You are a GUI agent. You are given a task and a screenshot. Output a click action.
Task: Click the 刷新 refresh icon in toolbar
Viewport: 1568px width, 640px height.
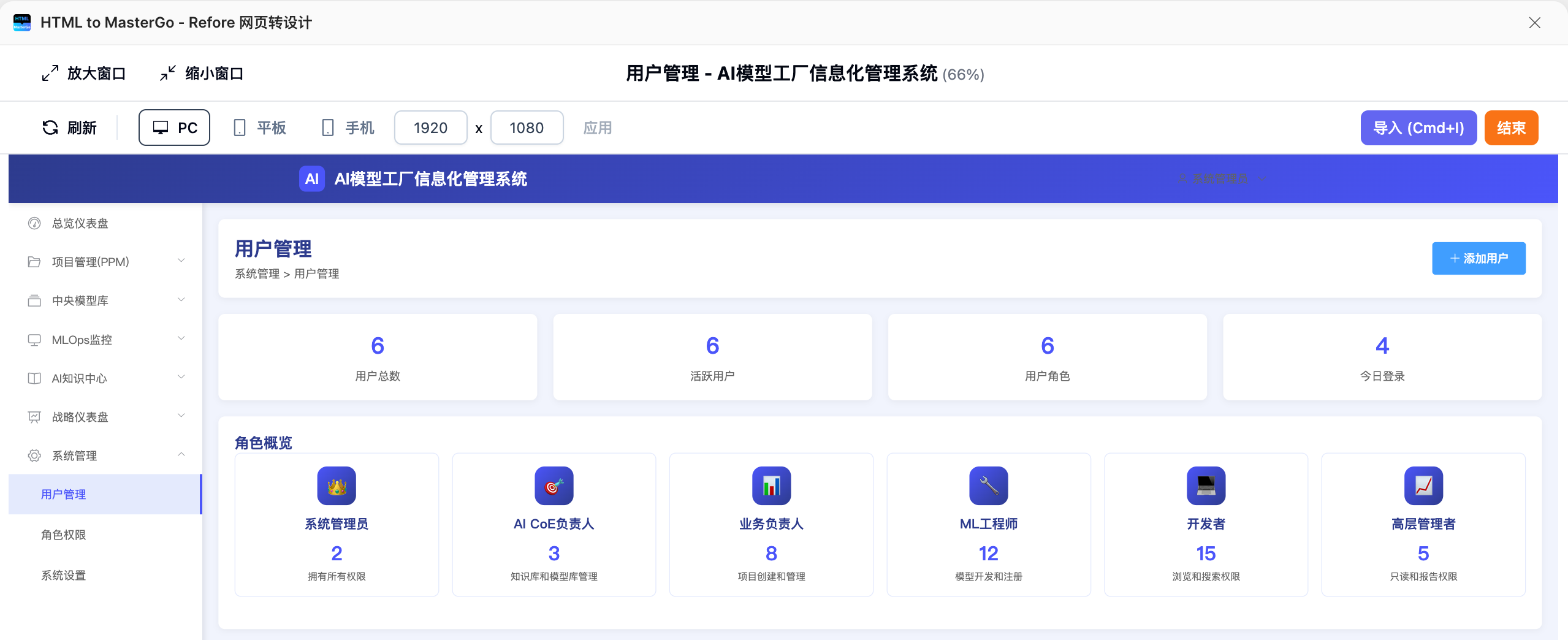tap(51, 128)
